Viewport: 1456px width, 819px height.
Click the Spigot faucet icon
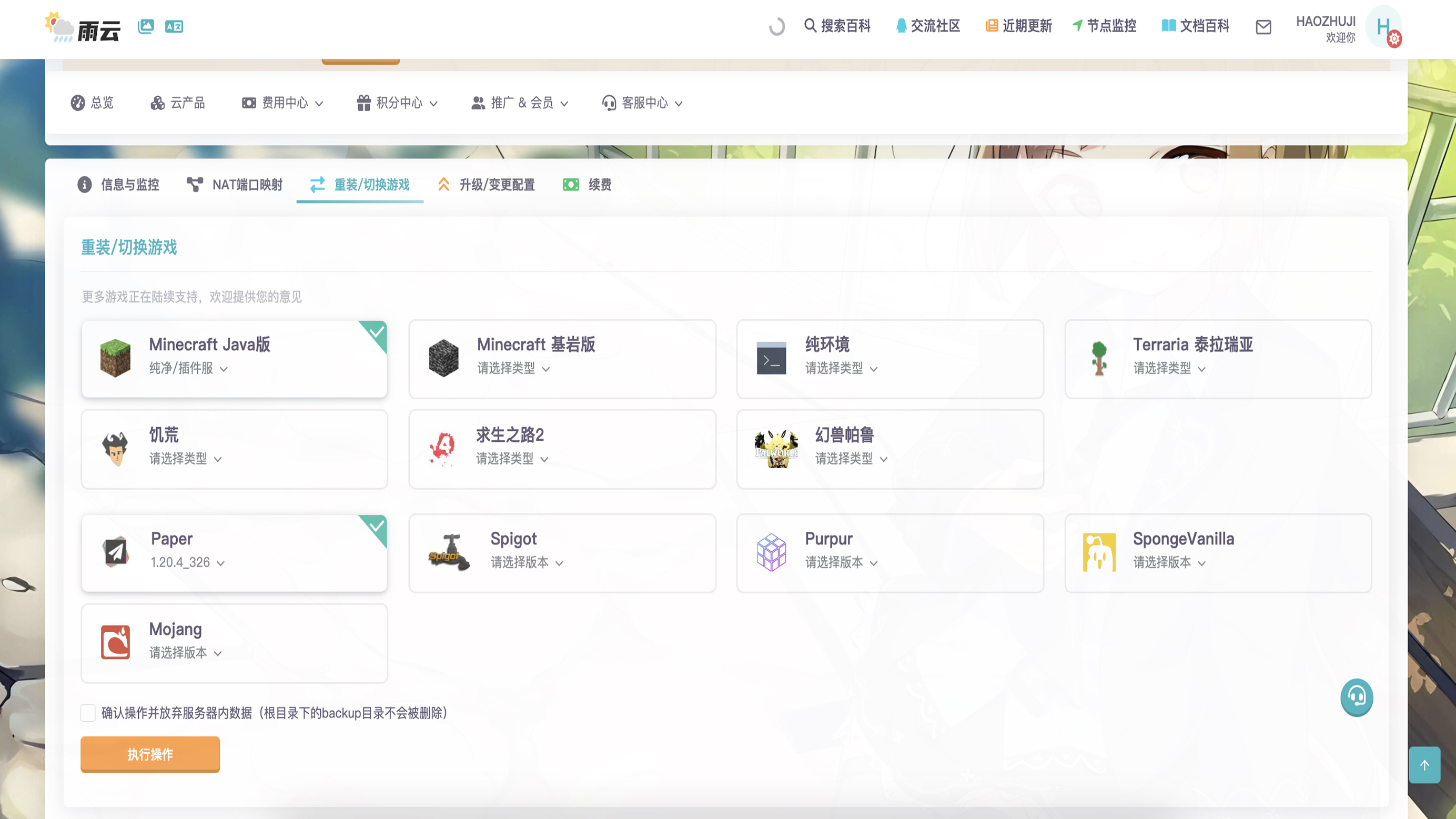449,552
